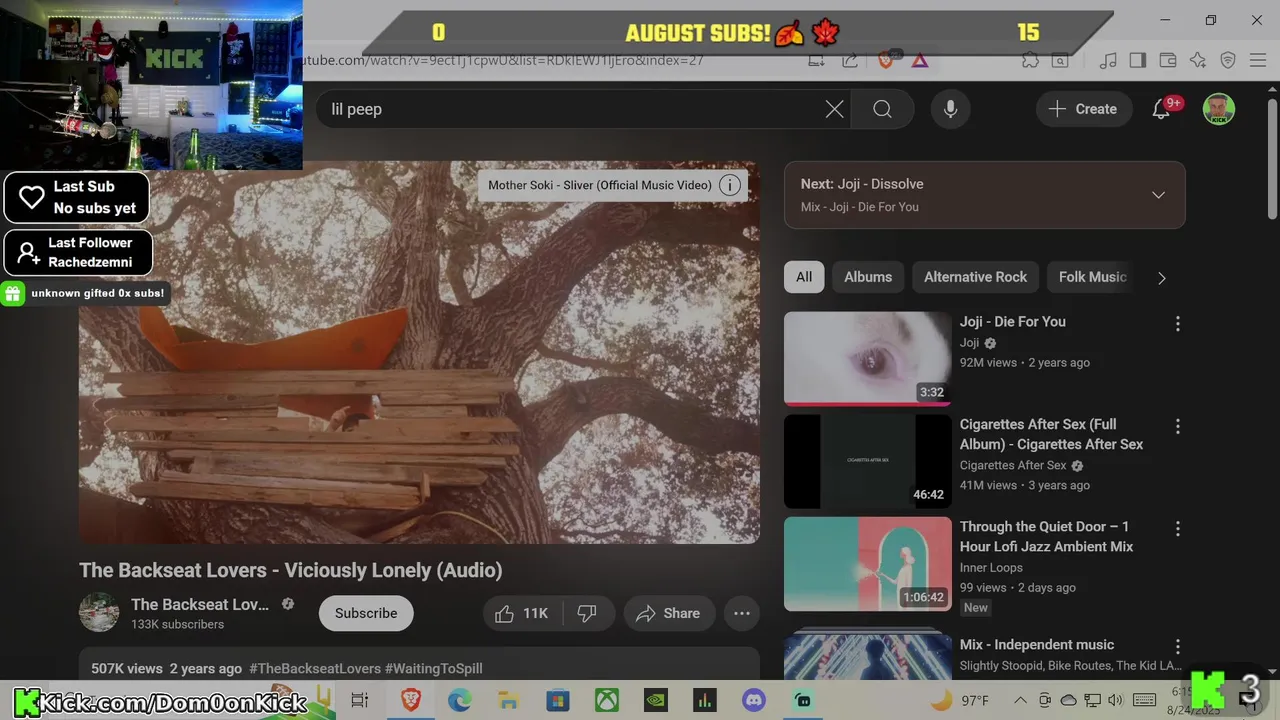Click #WaitingToSpill hashtag link
1280x720 pixels.
434,668
